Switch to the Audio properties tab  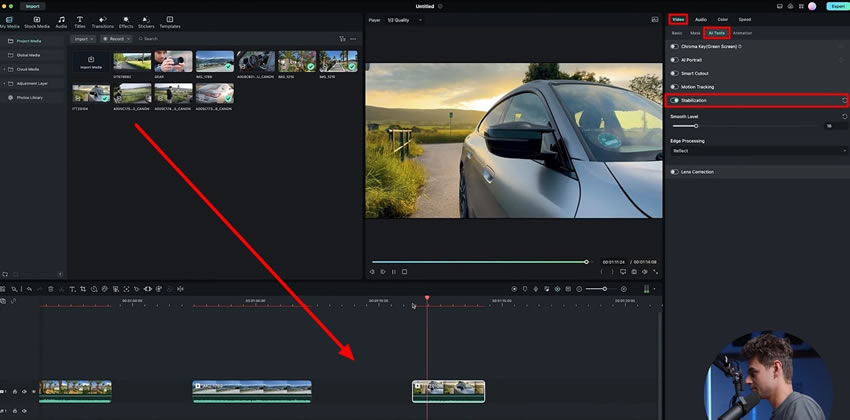point(701,20)
